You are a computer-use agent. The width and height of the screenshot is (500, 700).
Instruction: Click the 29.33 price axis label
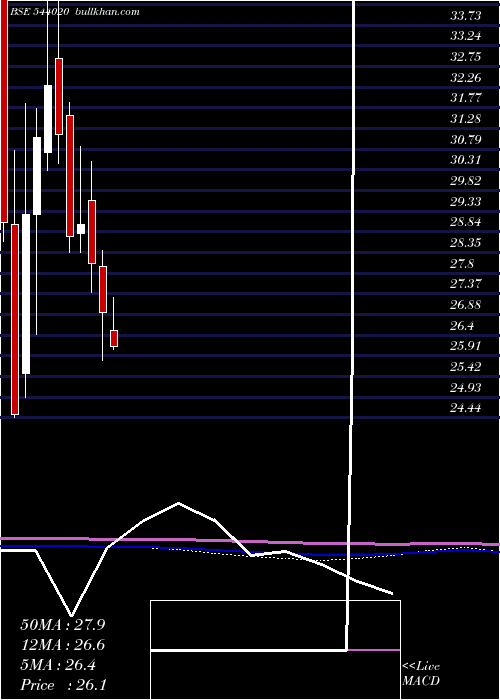pyautogui.click(x=466, y=202)
